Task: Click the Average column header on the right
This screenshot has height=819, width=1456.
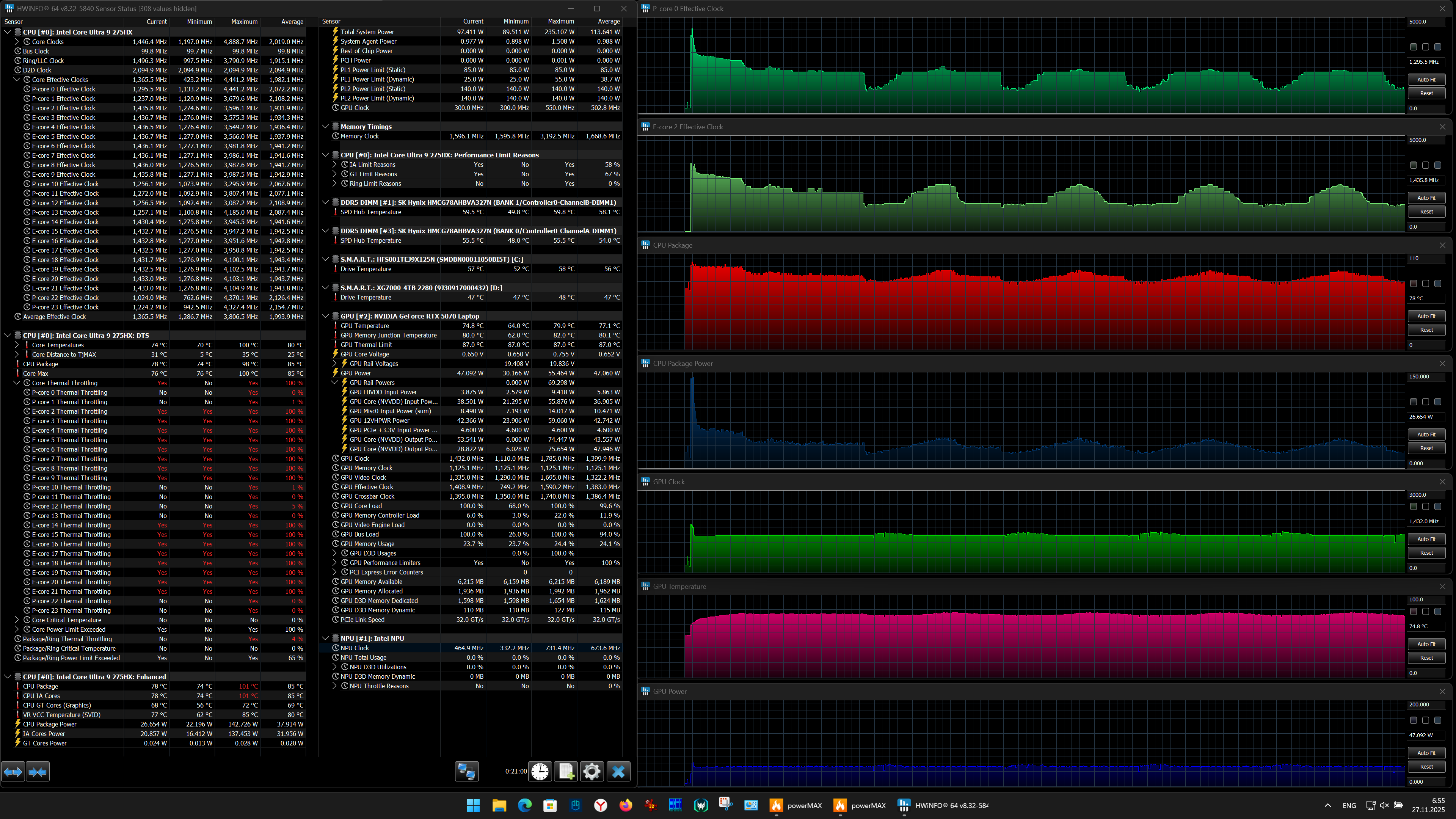Action: [x=608, y=22]
